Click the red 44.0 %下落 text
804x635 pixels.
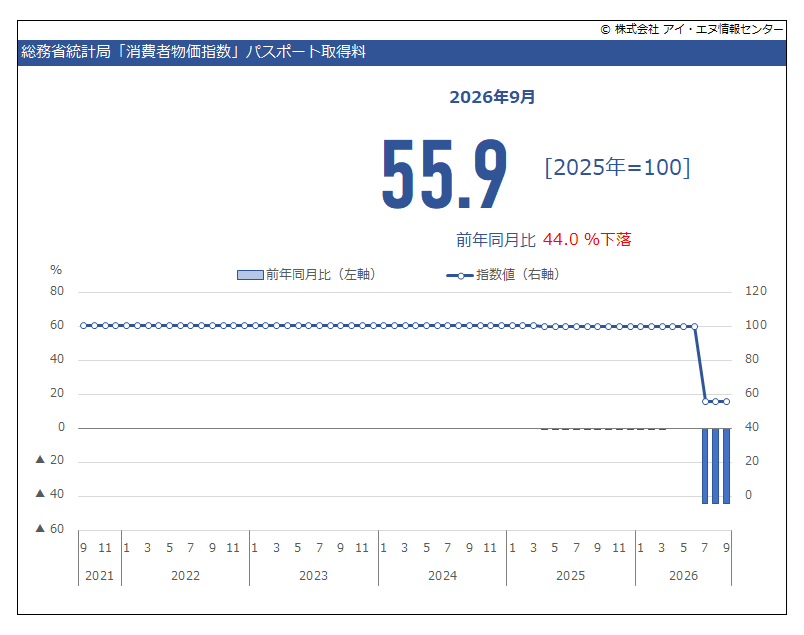(x=587, y=239)
